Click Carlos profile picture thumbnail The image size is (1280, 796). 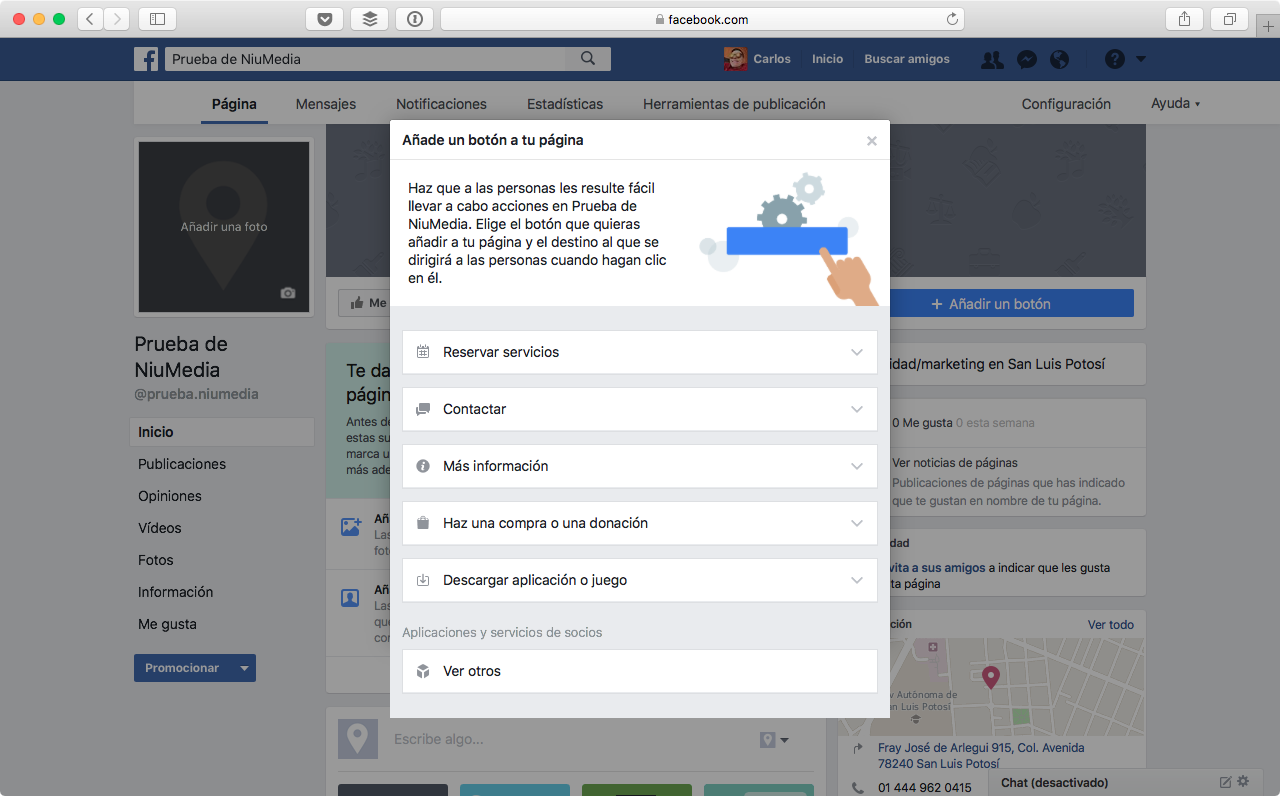tap(735, 59)
